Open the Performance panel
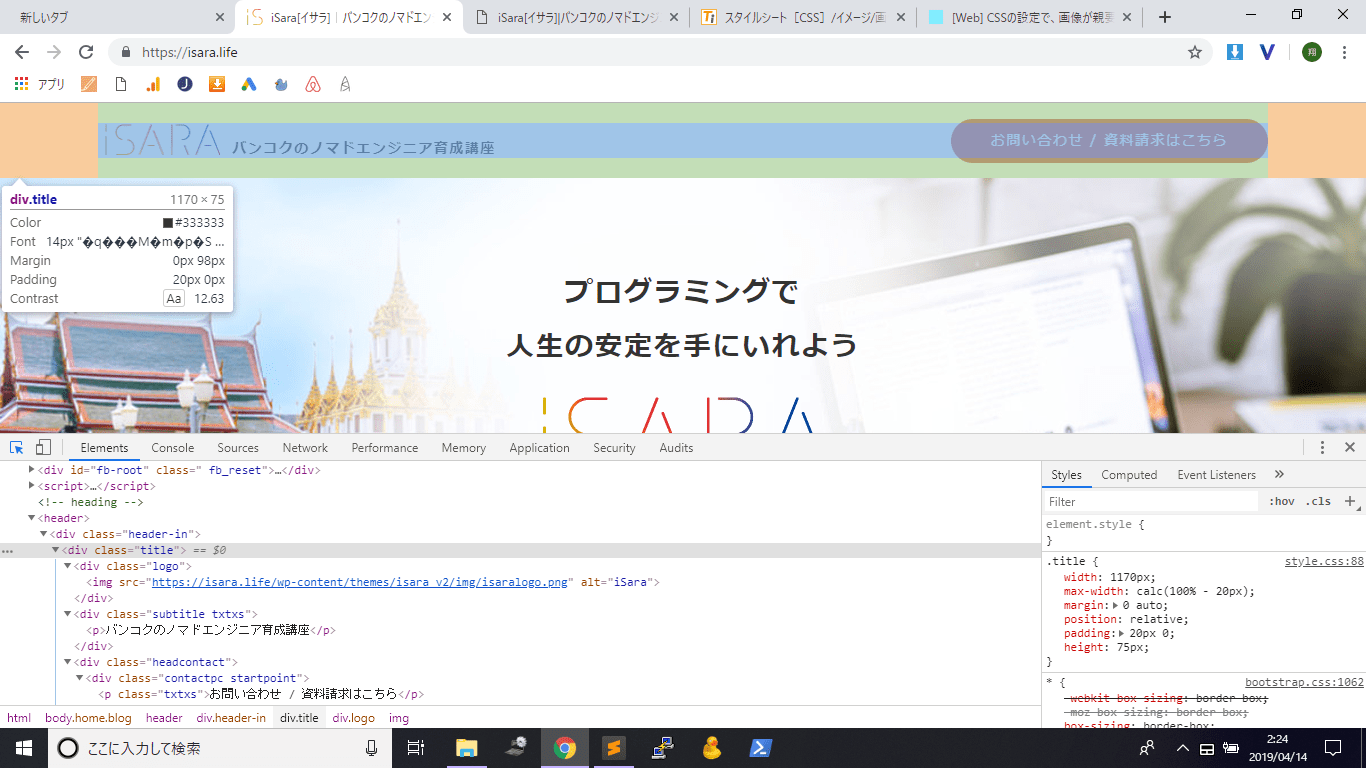This screenshot has height=768, width=1366. [385, 448]
